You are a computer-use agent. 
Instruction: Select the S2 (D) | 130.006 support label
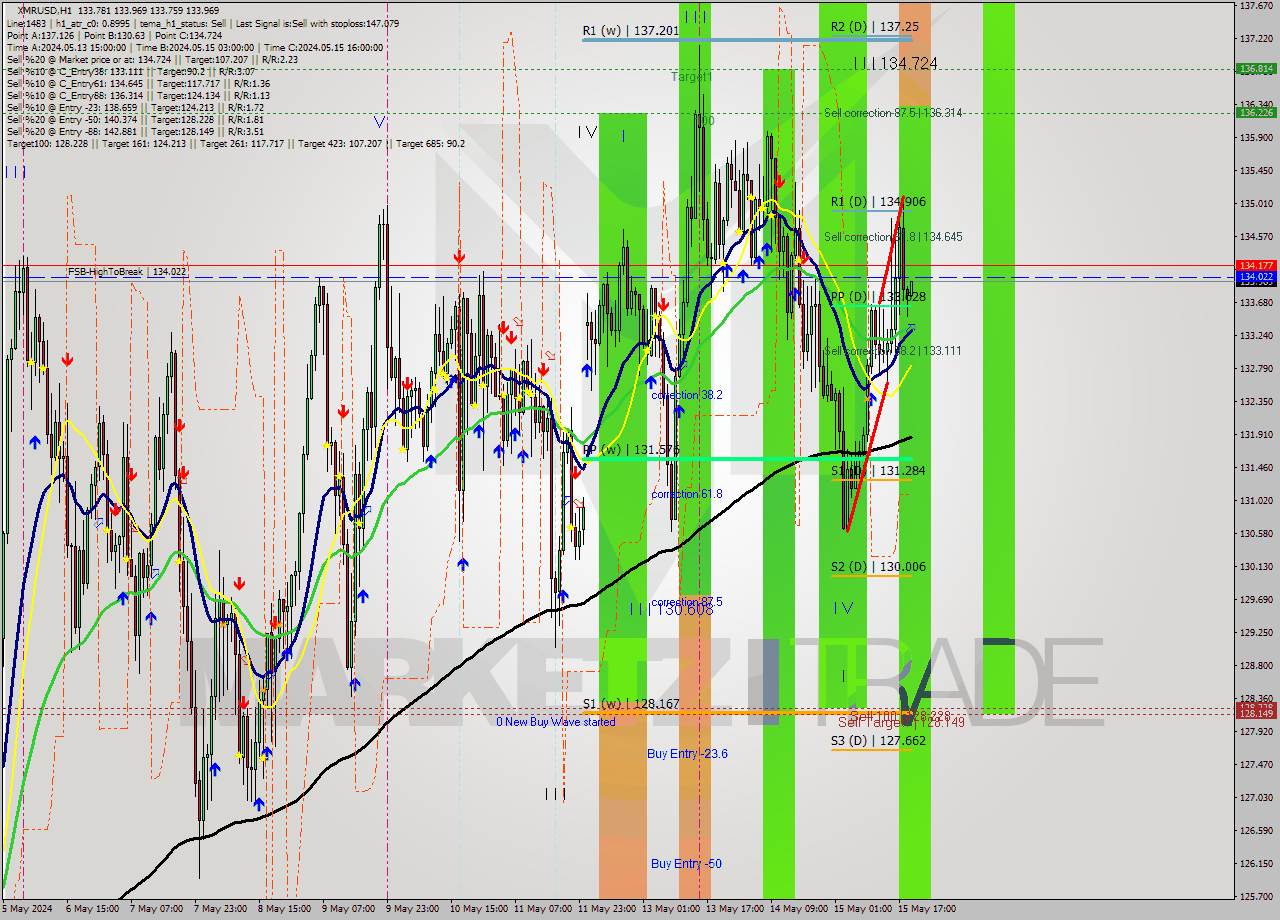pyautogui.click(x=878, y=567)
